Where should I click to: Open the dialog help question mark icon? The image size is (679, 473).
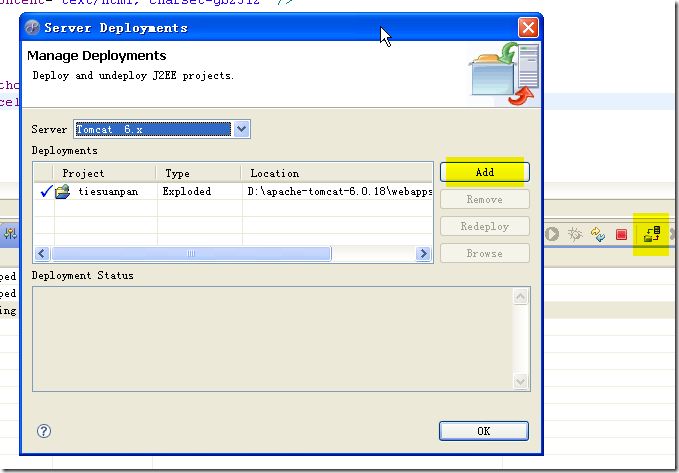[44, 431]
